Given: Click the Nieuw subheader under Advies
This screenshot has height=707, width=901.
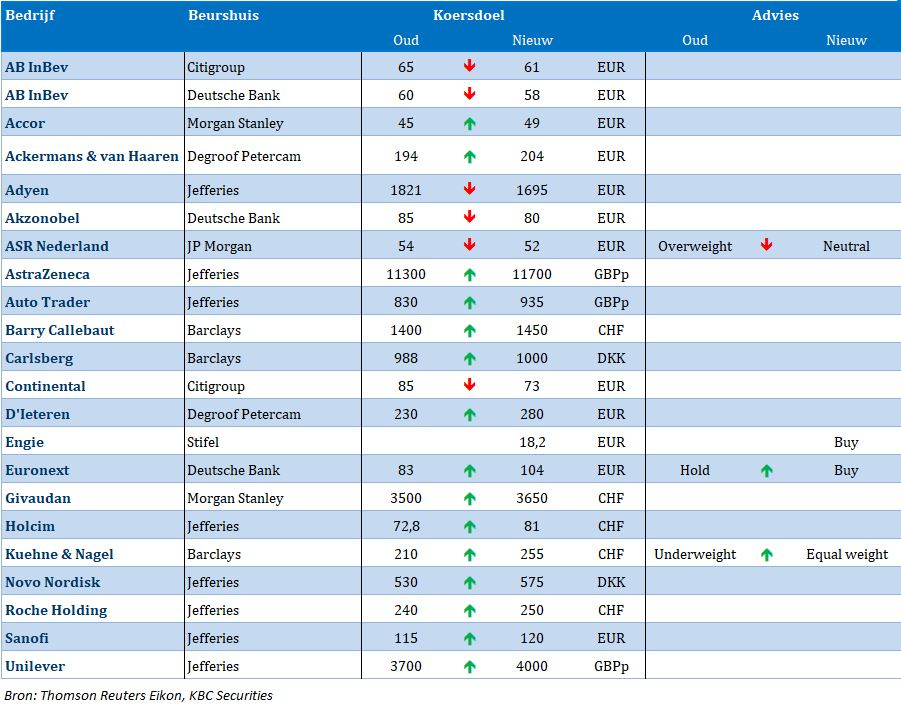Looking at the screenshot, I should (x=846, y=40).
